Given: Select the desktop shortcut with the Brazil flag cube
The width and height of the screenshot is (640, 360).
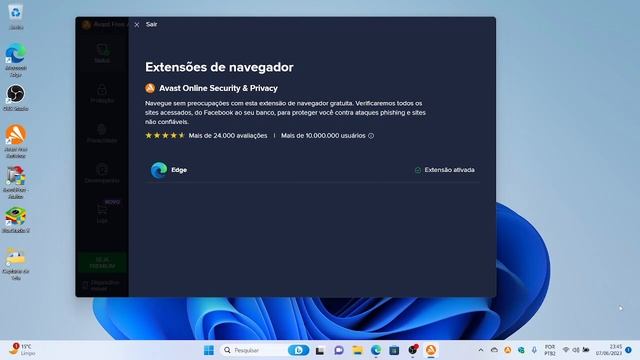Looking at the screenshot, I should [16, 220].
